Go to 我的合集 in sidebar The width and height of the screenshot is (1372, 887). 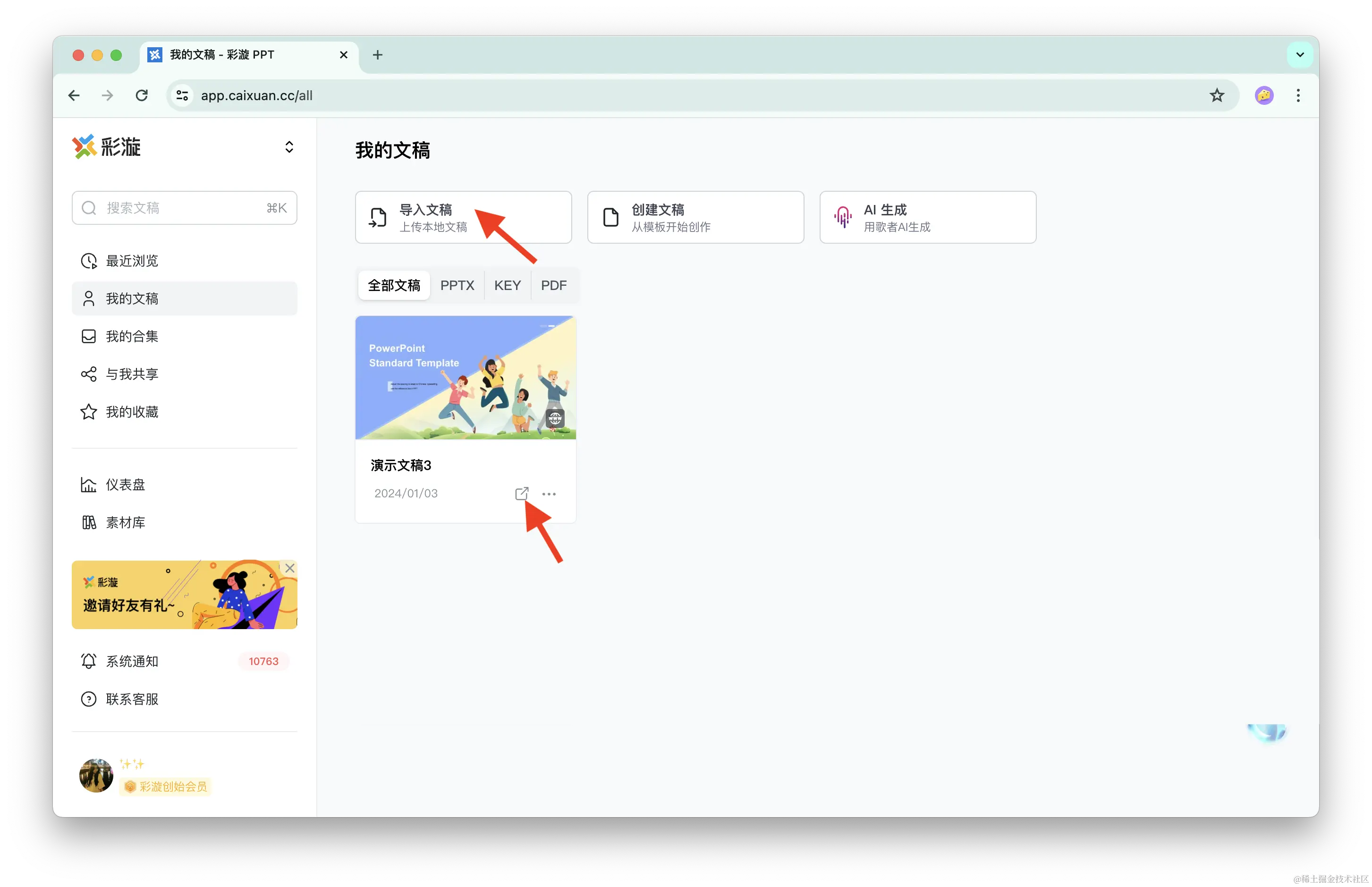coord(131,336)
